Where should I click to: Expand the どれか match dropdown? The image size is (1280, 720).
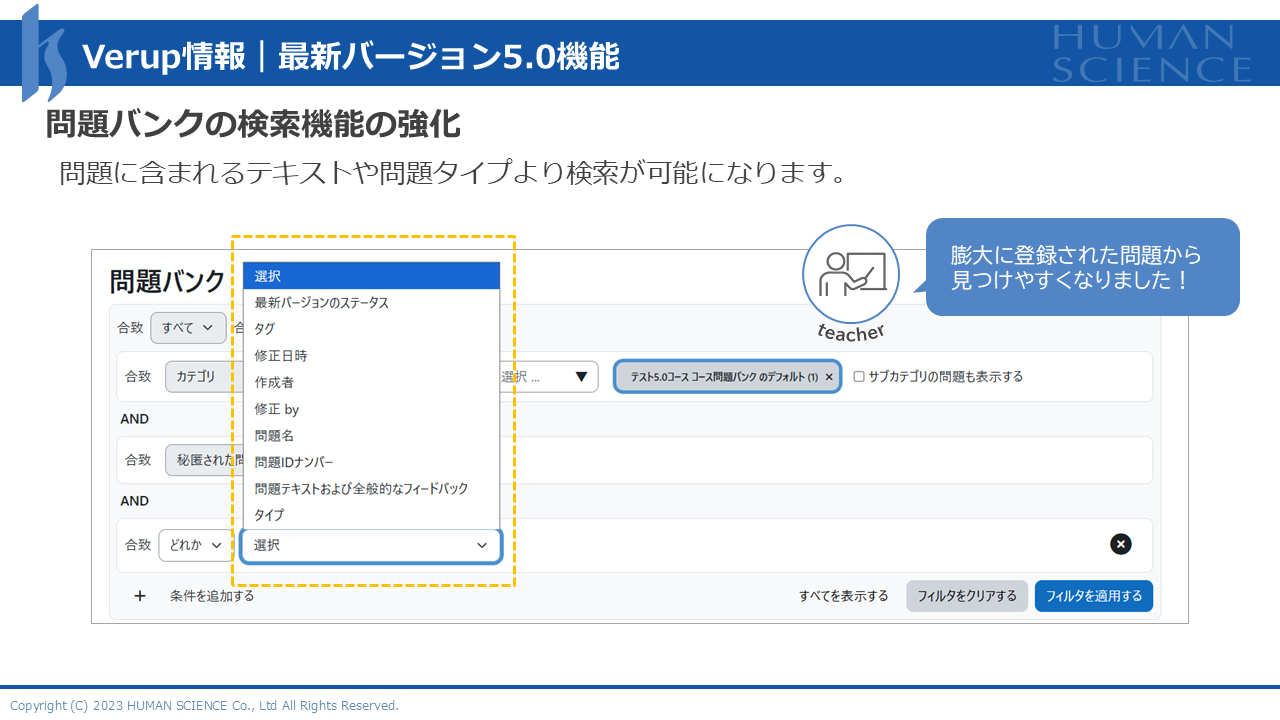tap(195, 545)
